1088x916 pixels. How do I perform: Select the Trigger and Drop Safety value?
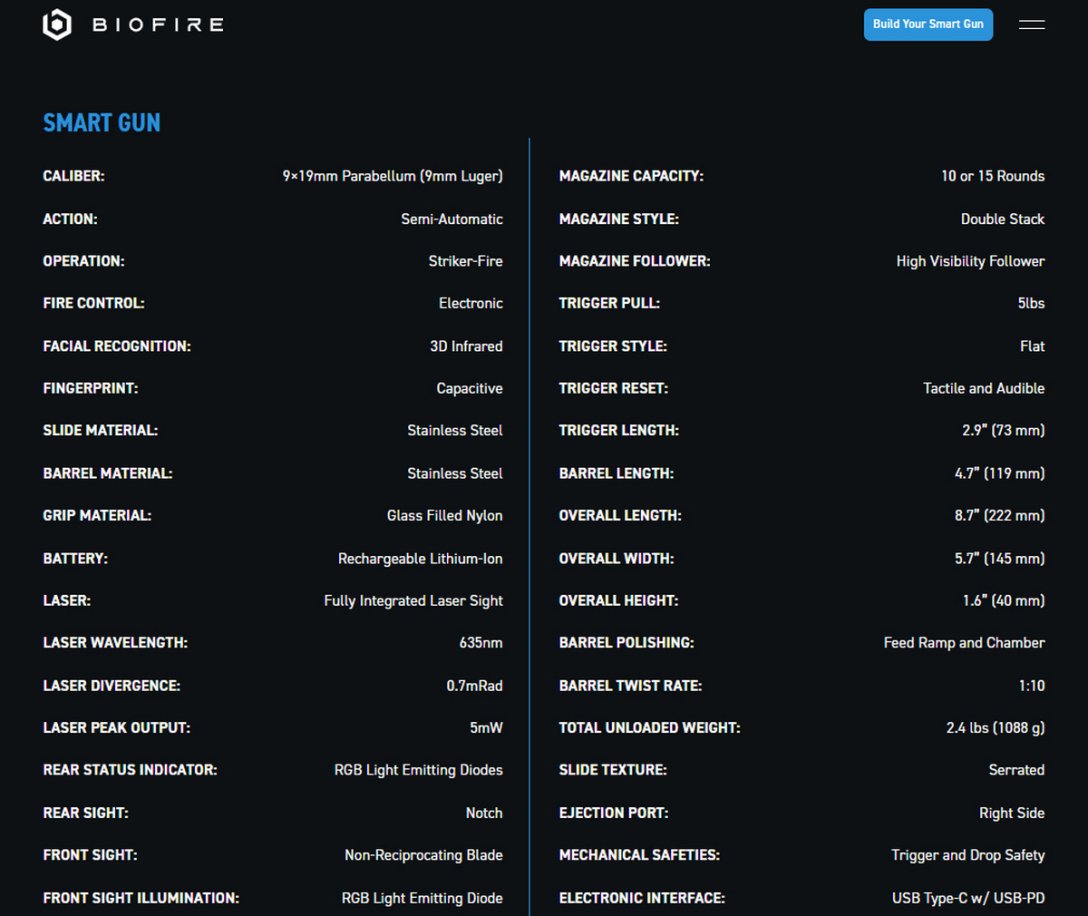click(967, 855)
